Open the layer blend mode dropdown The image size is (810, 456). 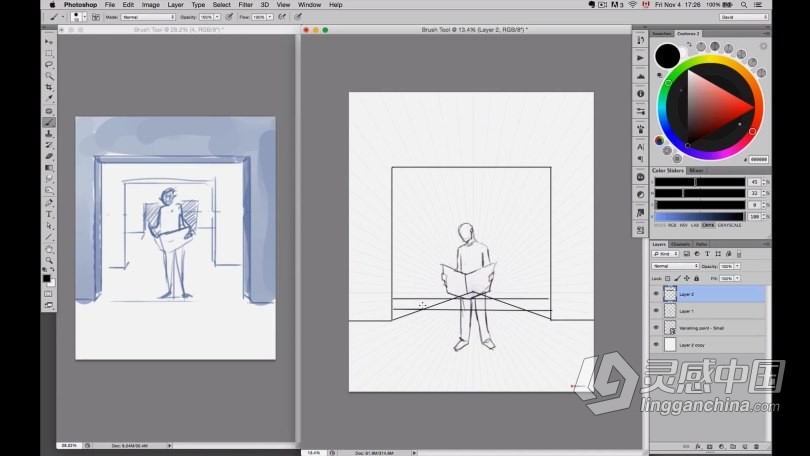tap(675, 266)
